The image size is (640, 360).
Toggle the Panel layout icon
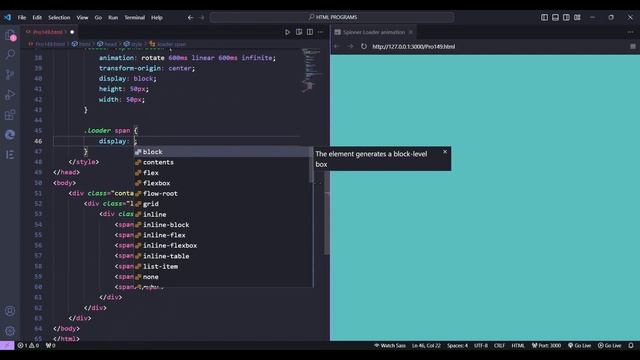click(556, 18)
